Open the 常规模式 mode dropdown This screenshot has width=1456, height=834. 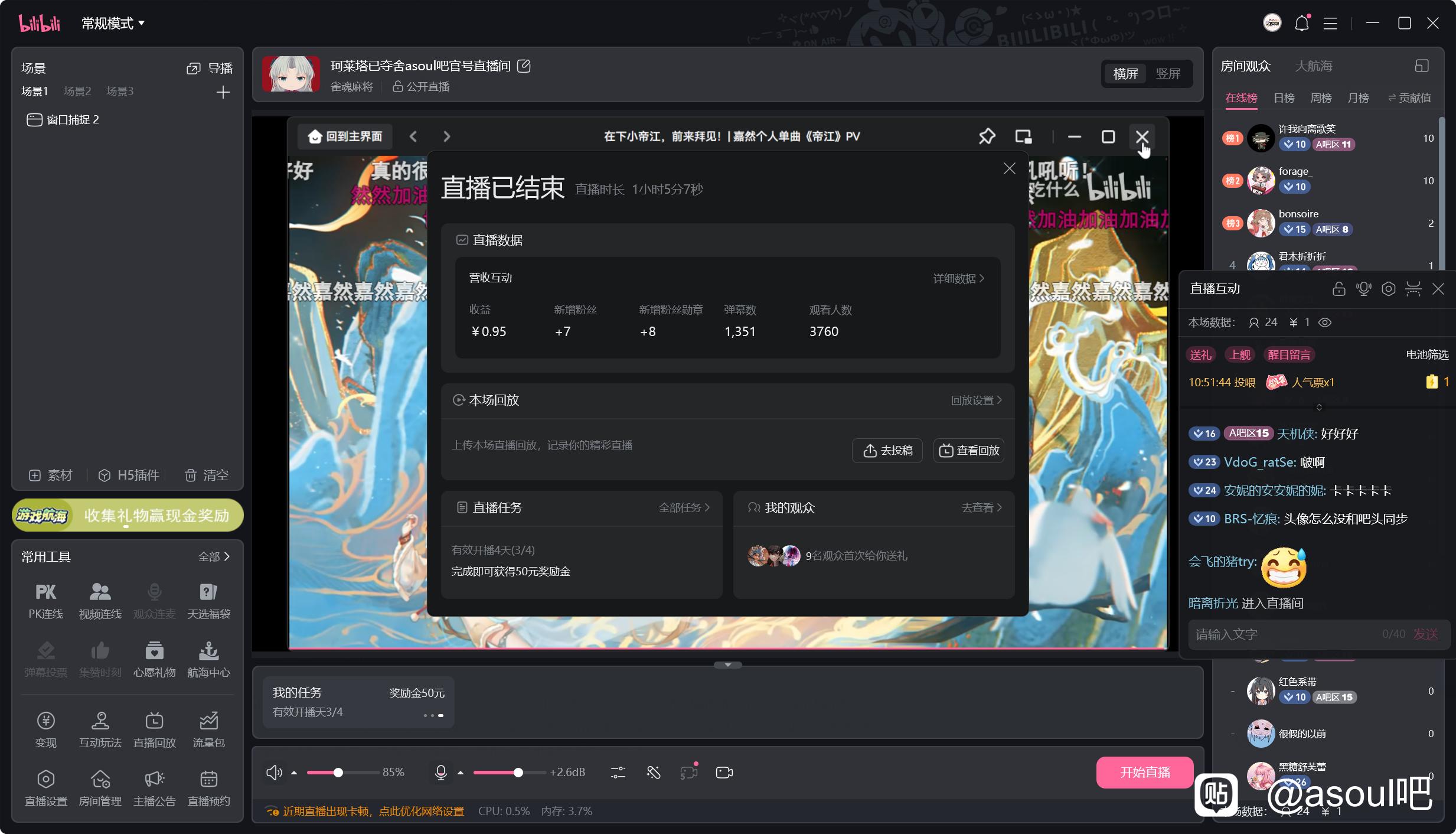pyautogui.click(x=113, y=24)
